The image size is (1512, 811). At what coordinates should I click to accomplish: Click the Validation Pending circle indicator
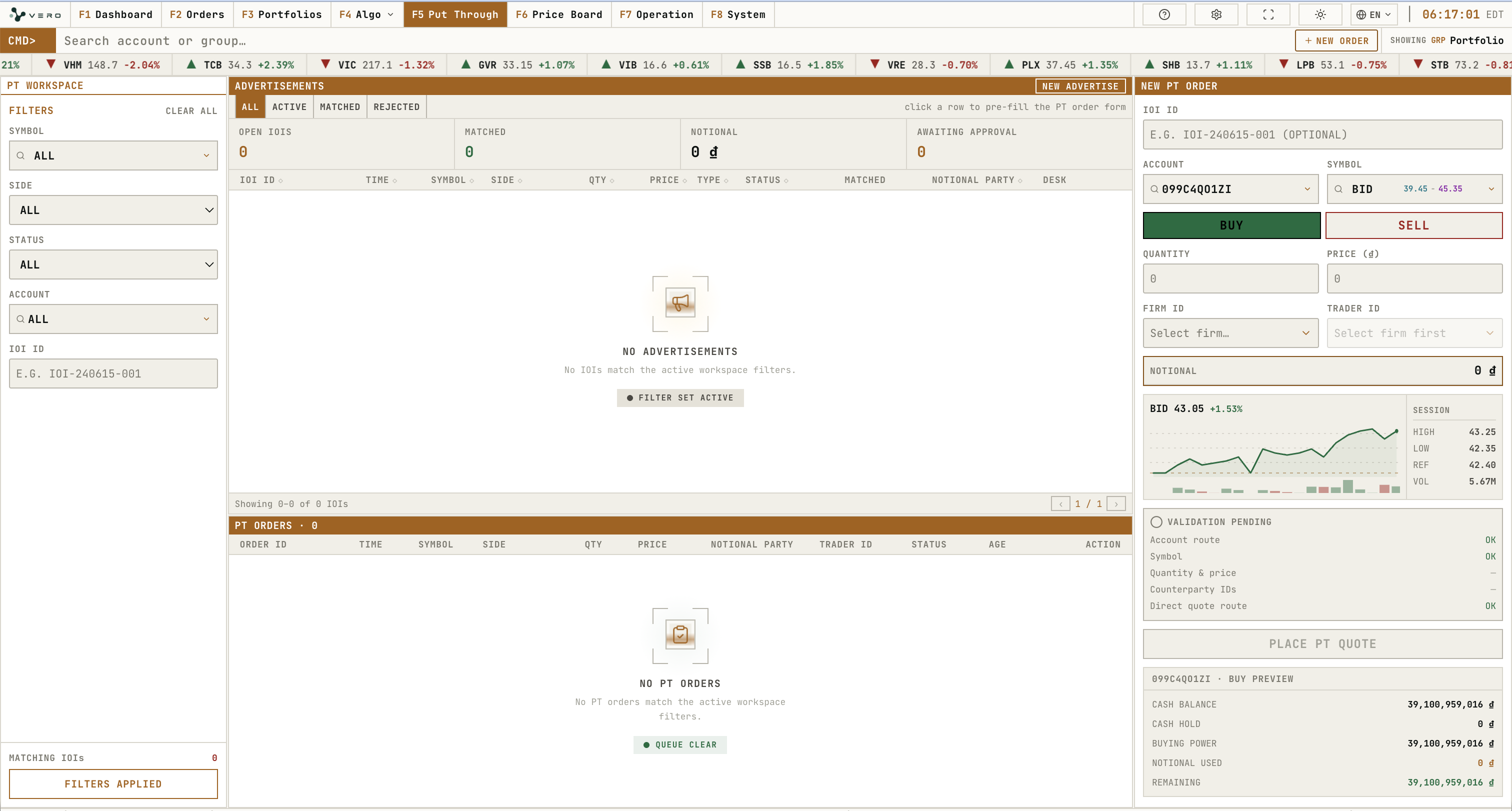pos(1156,521)
